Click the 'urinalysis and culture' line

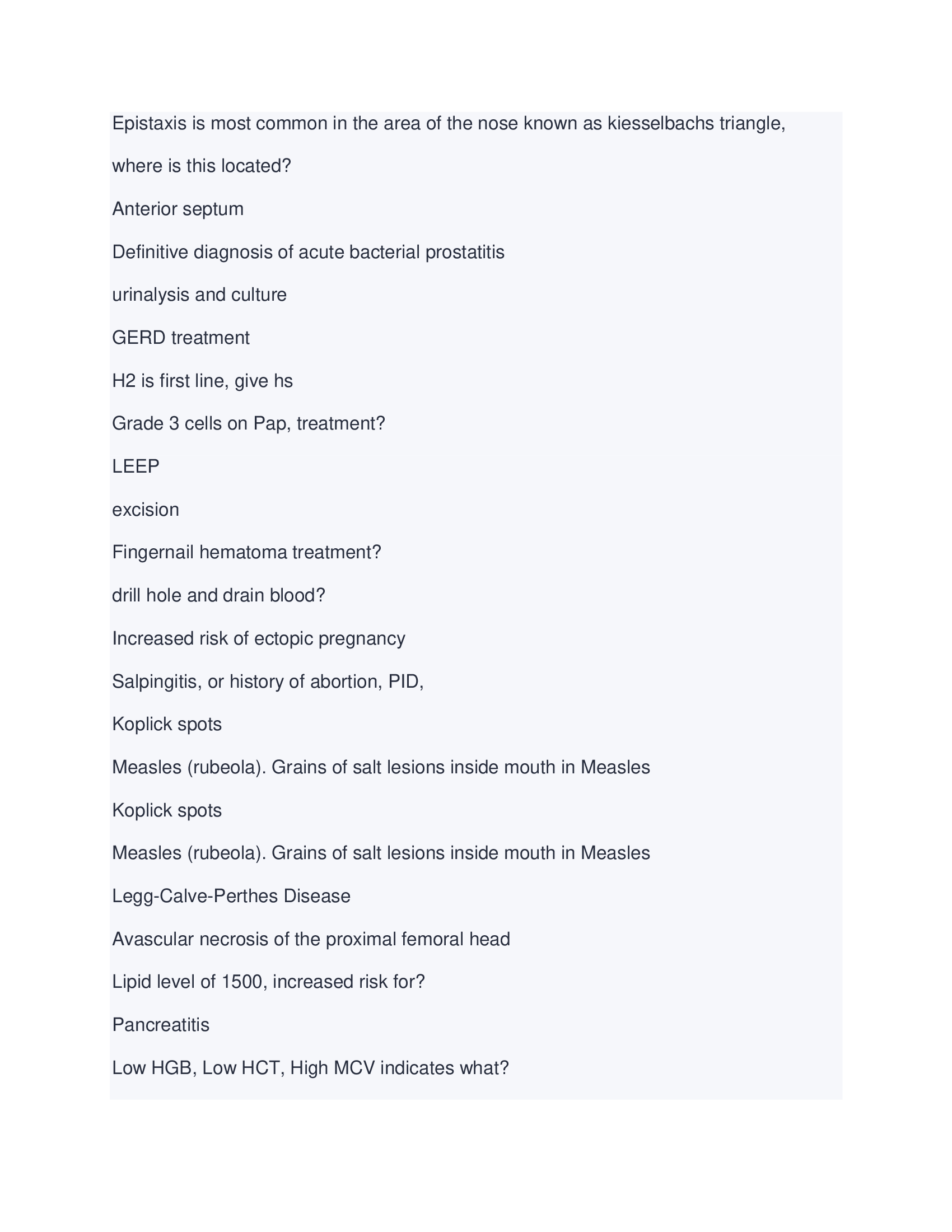(199, 295)
